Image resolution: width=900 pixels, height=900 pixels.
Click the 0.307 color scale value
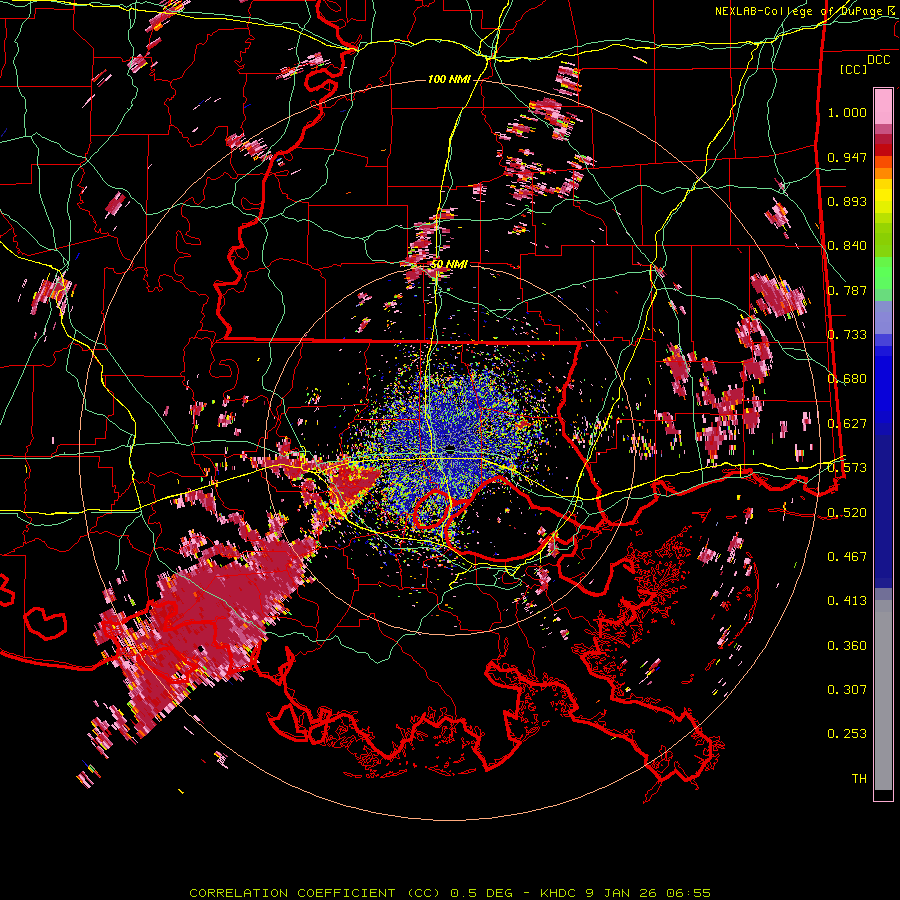(847, 690)
